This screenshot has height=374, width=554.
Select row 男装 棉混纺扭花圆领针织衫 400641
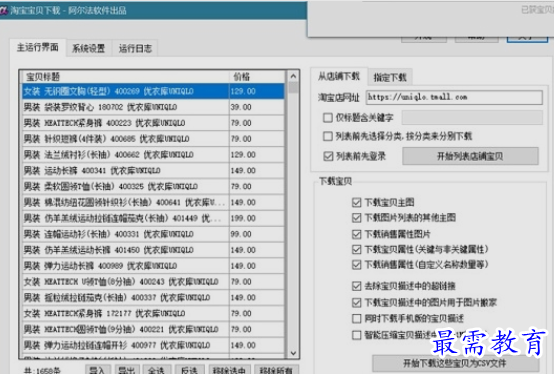point(153,202)
